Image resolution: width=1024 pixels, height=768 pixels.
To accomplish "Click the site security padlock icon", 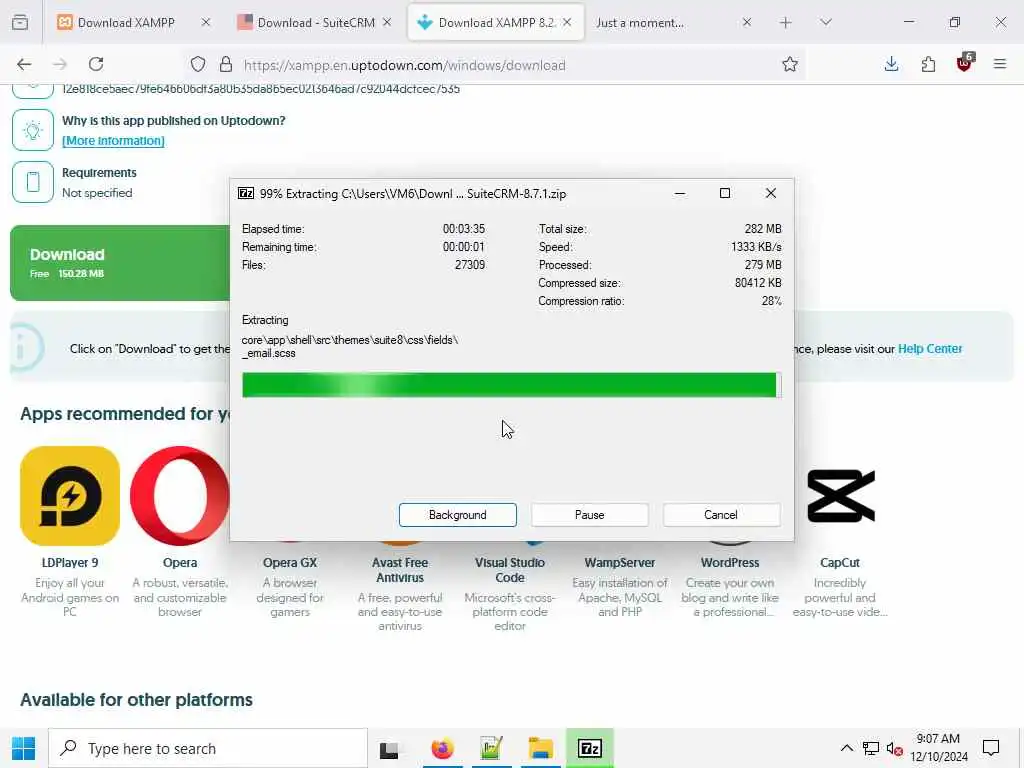I will click(226, 64).
